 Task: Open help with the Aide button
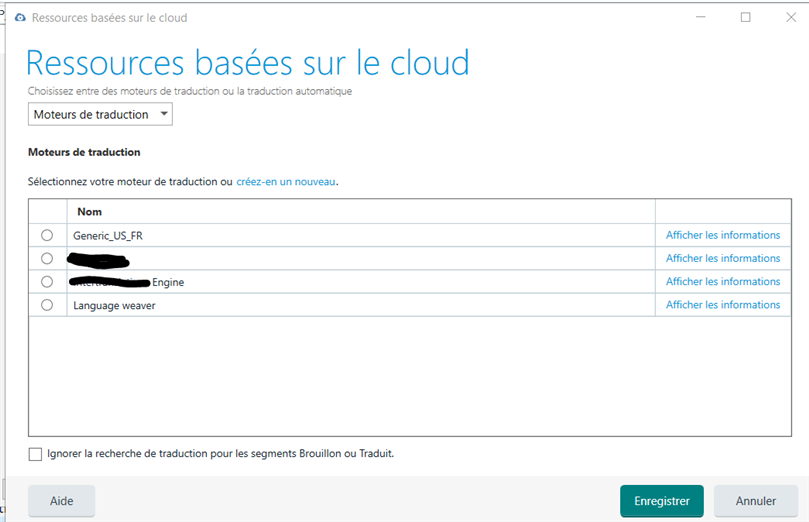pos(61,501)
